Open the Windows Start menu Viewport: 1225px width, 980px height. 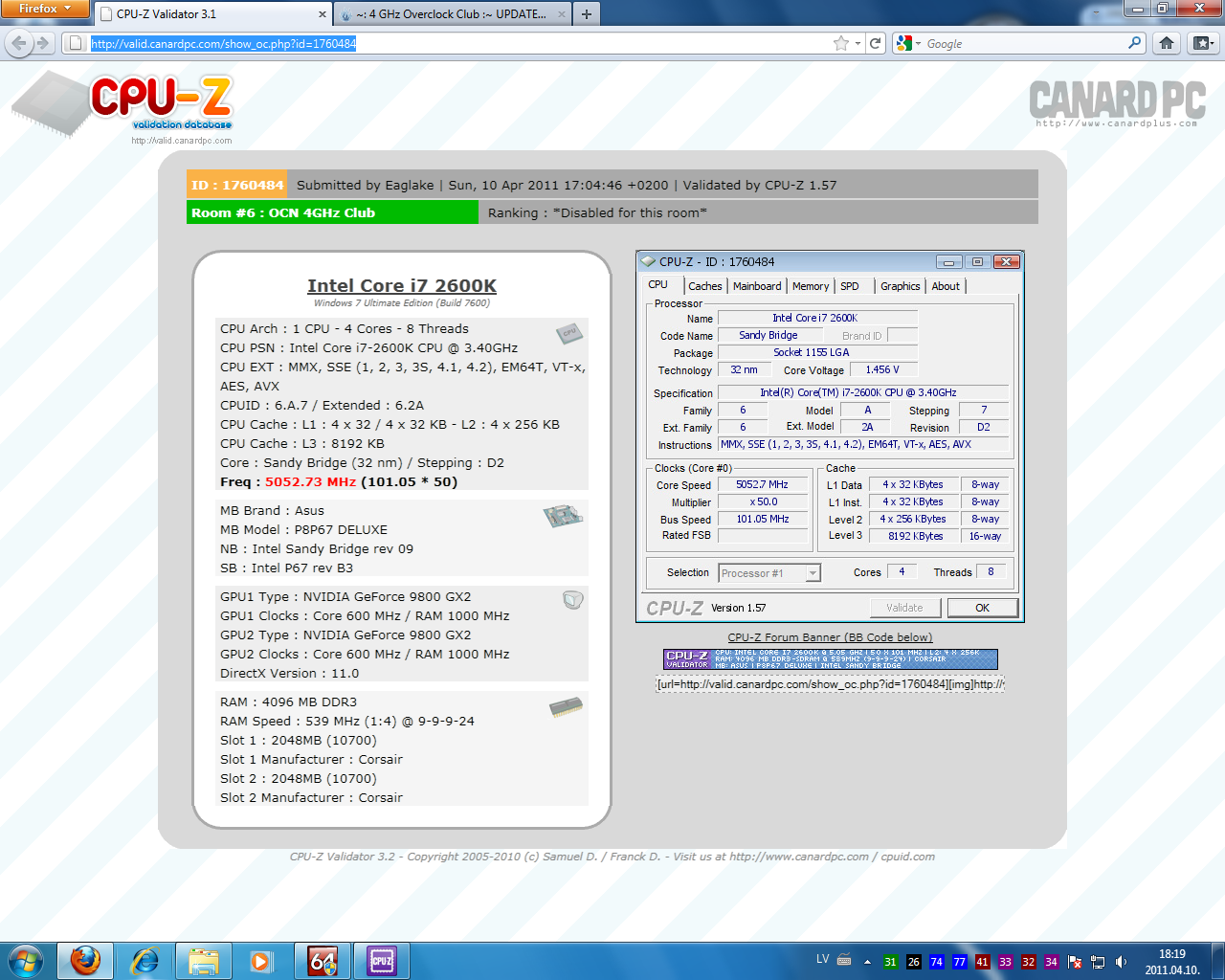coord(25,961)
